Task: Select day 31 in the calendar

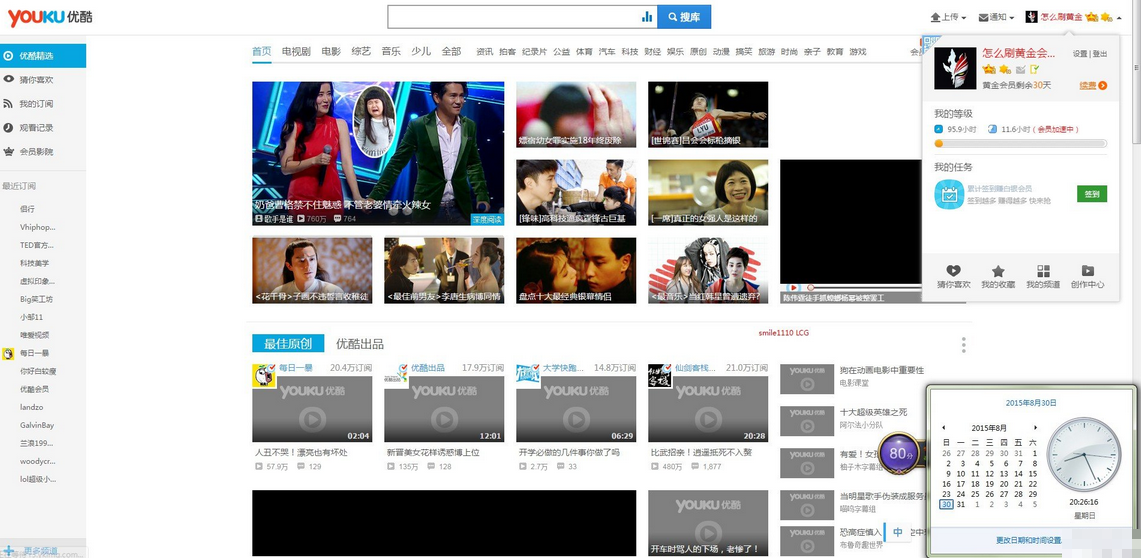Action: click(961, 504)
